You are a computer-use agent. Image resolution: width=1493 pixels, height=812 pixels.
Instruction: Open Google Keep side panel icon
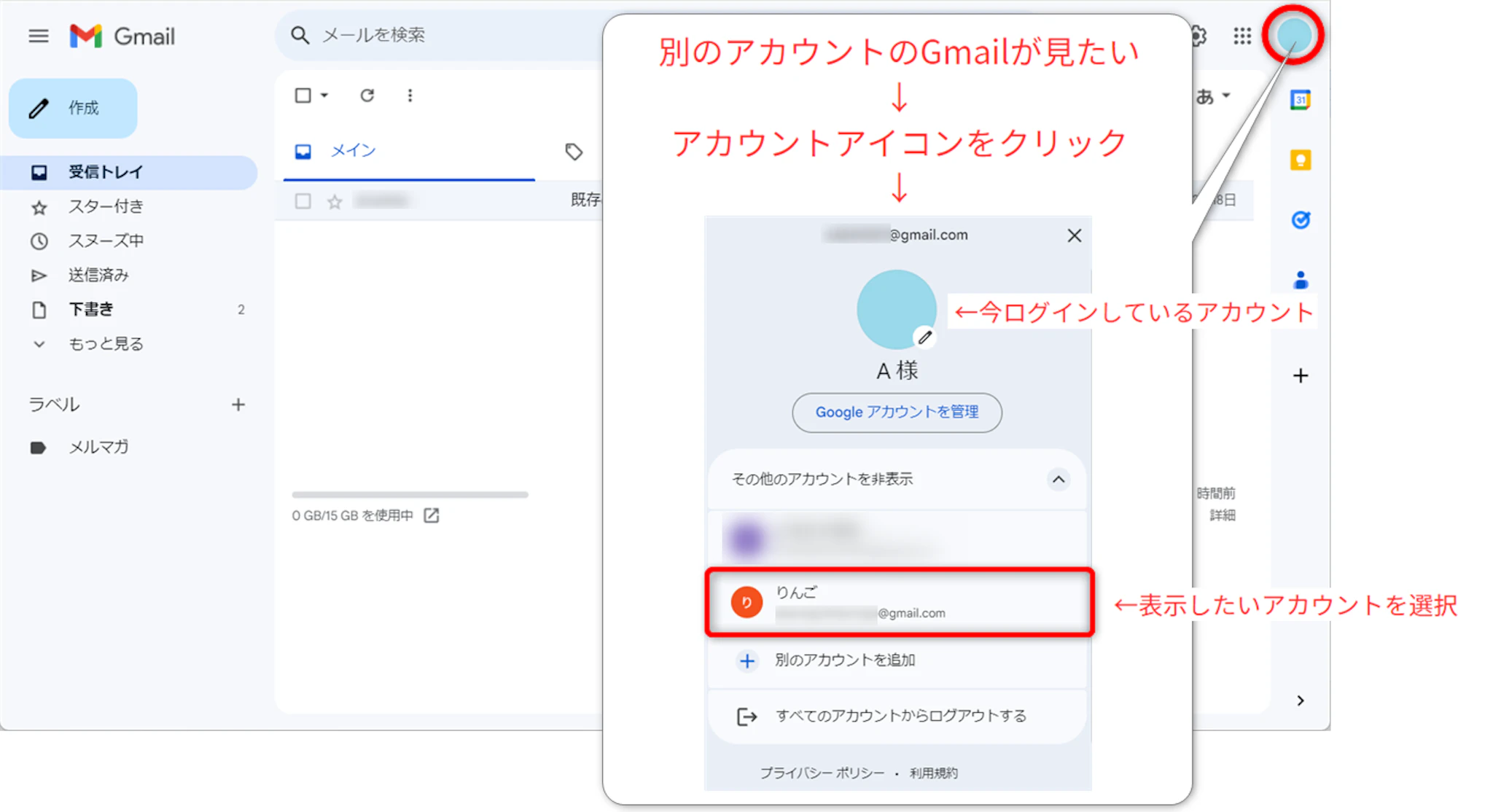point(1300,160)
